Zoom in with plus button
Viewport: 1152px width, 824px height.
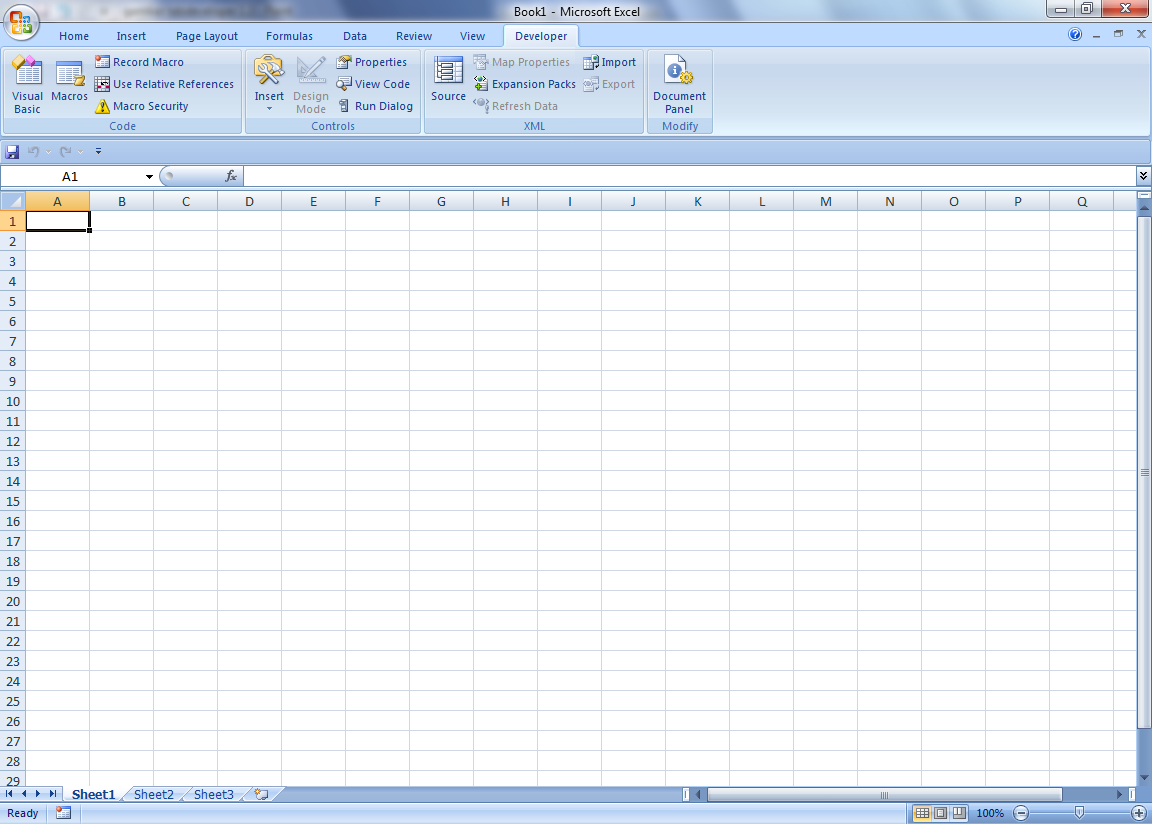tap(1139, 813)
